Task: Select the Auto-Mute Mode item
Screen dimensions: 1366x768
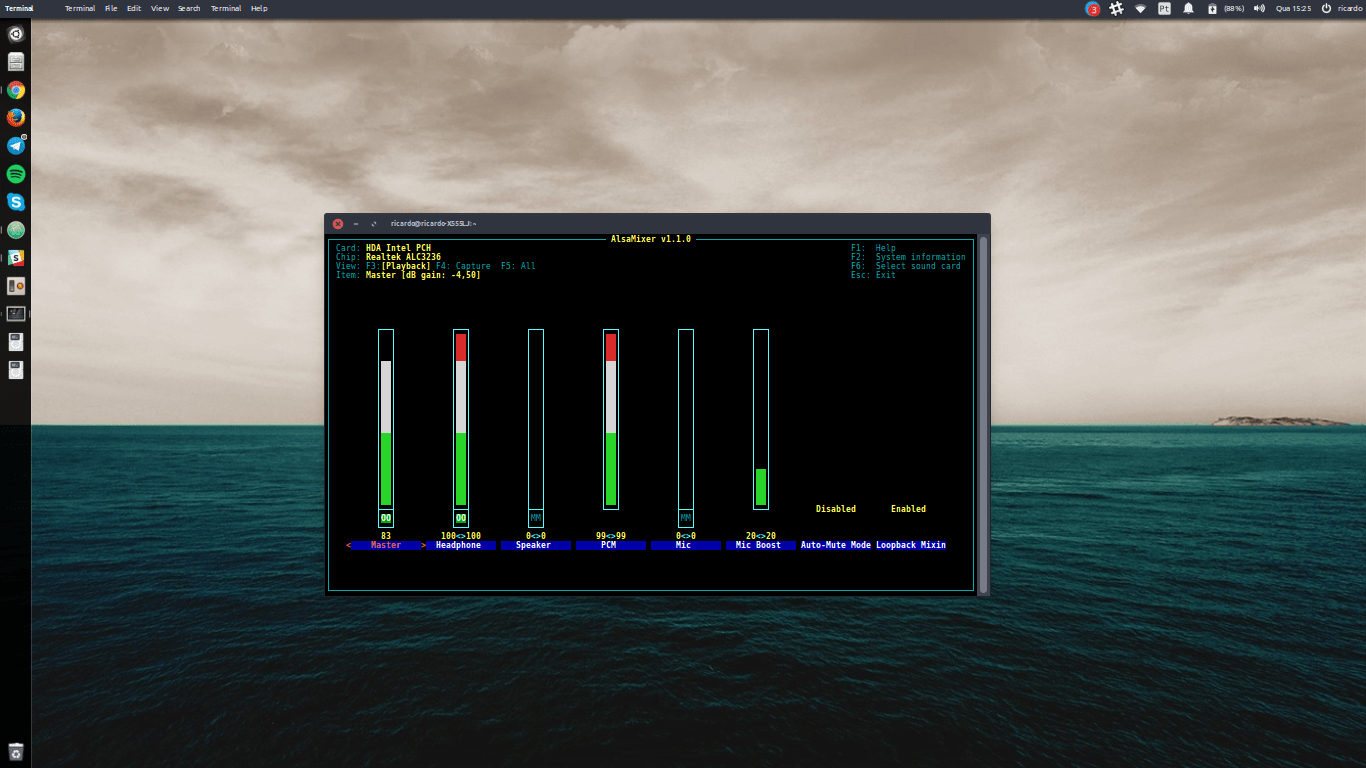Action: [x=836, y=546]
